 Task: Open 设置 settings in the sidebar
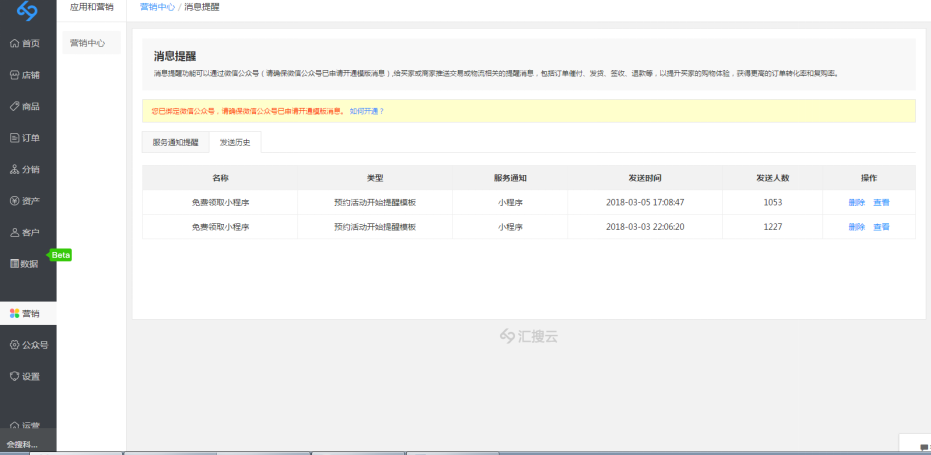point(26,377)
